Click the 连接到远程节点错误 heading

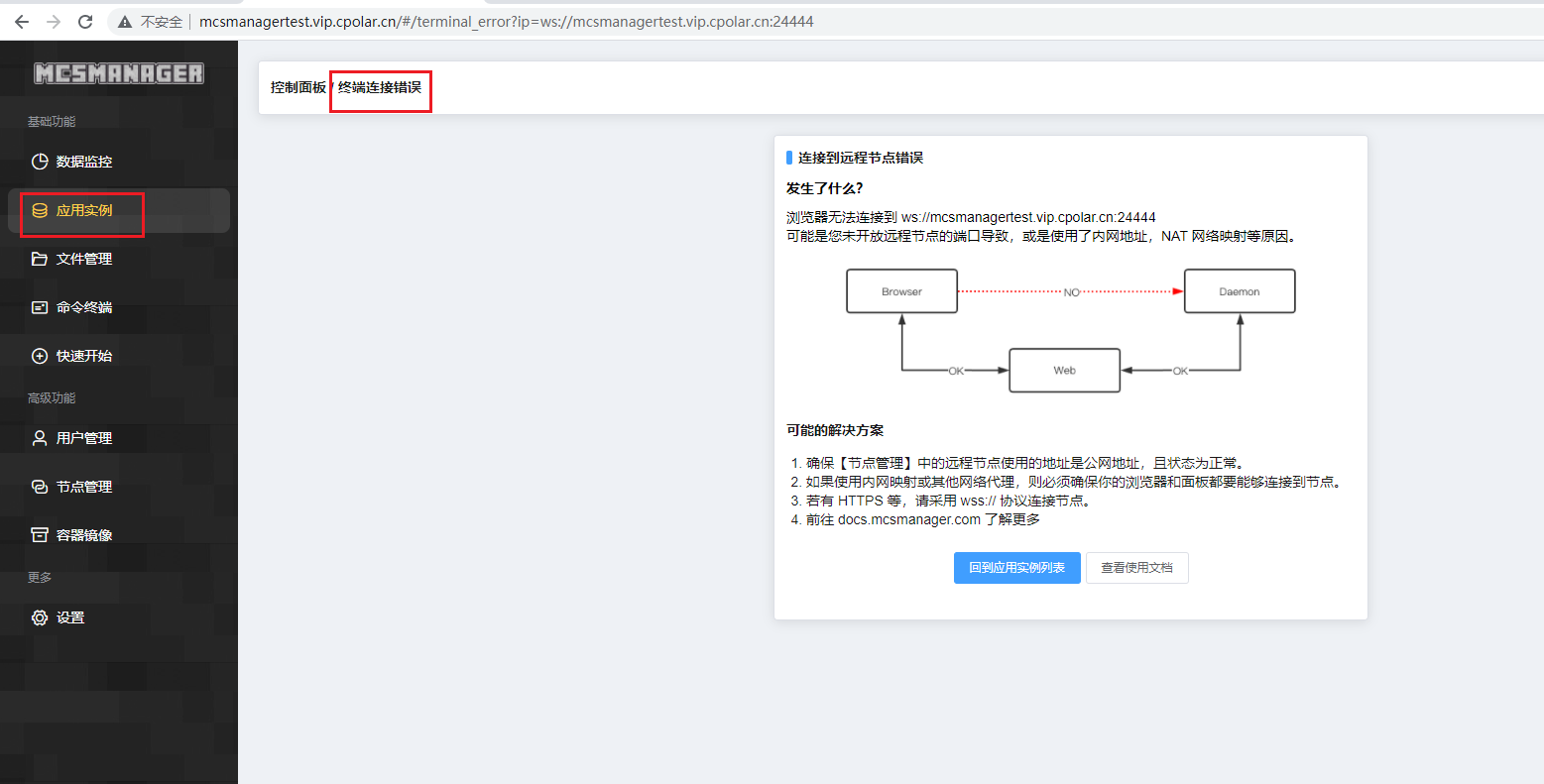pos(861,158)
